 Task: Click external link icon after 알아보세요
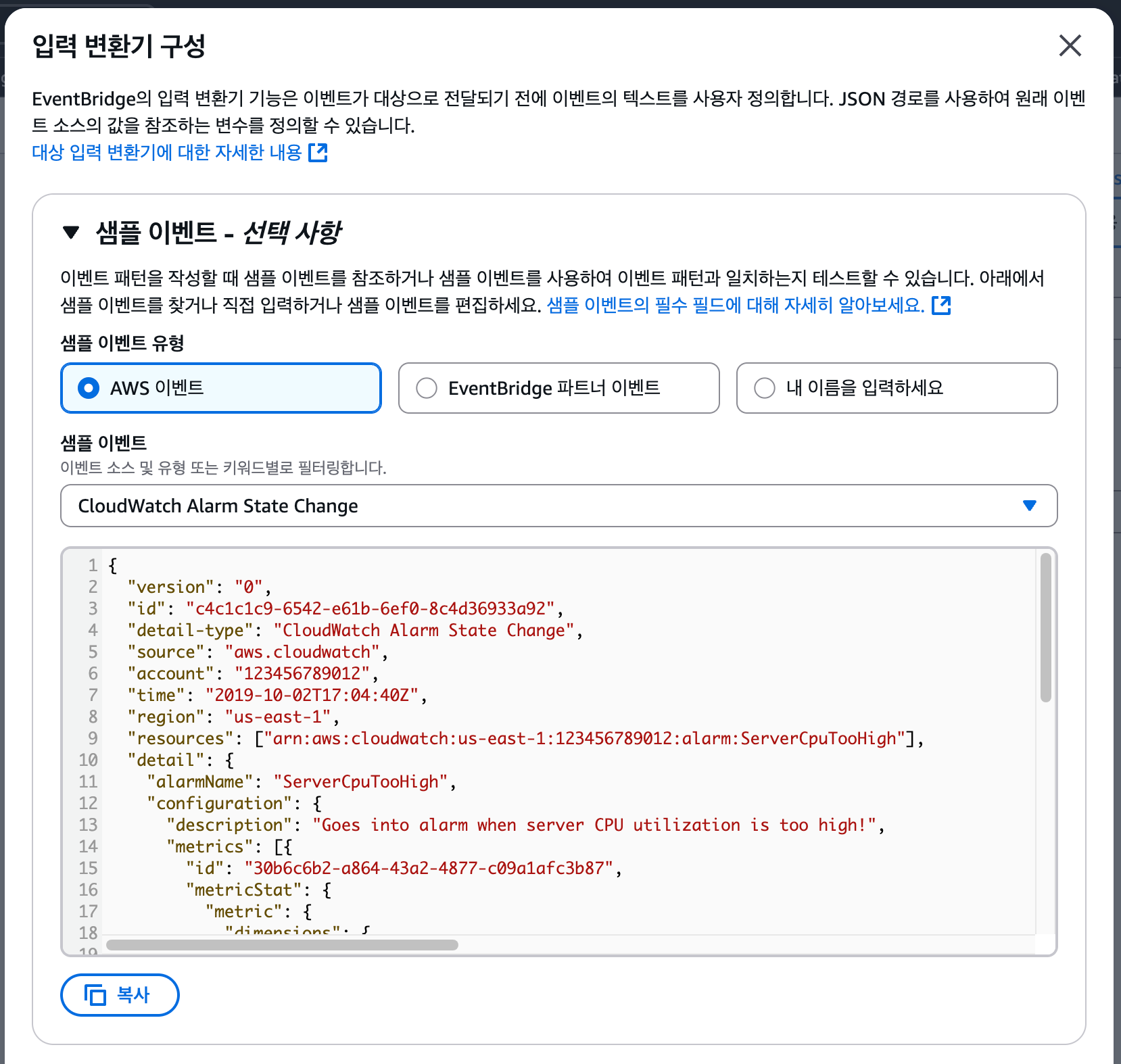click(941, 306)
